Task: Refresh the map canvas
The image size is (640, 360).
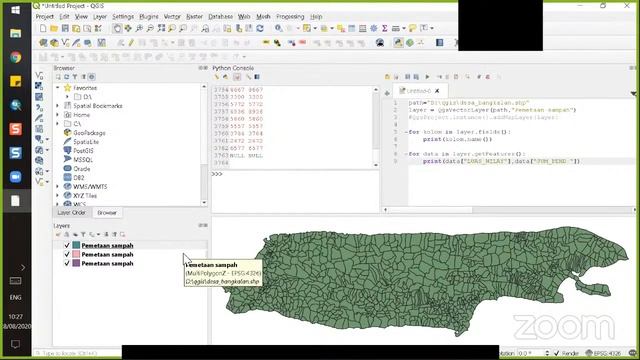Action: click(260, 29)
